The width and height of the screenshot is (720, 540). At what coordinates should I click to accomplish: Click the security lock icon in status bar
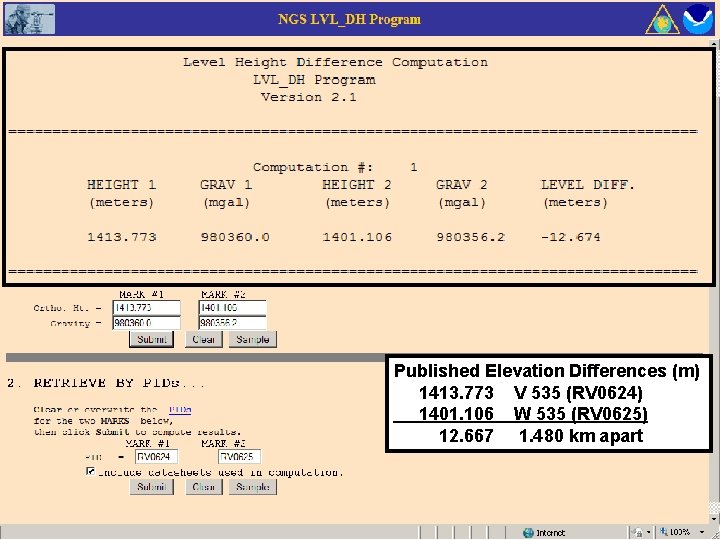(638, 533)
